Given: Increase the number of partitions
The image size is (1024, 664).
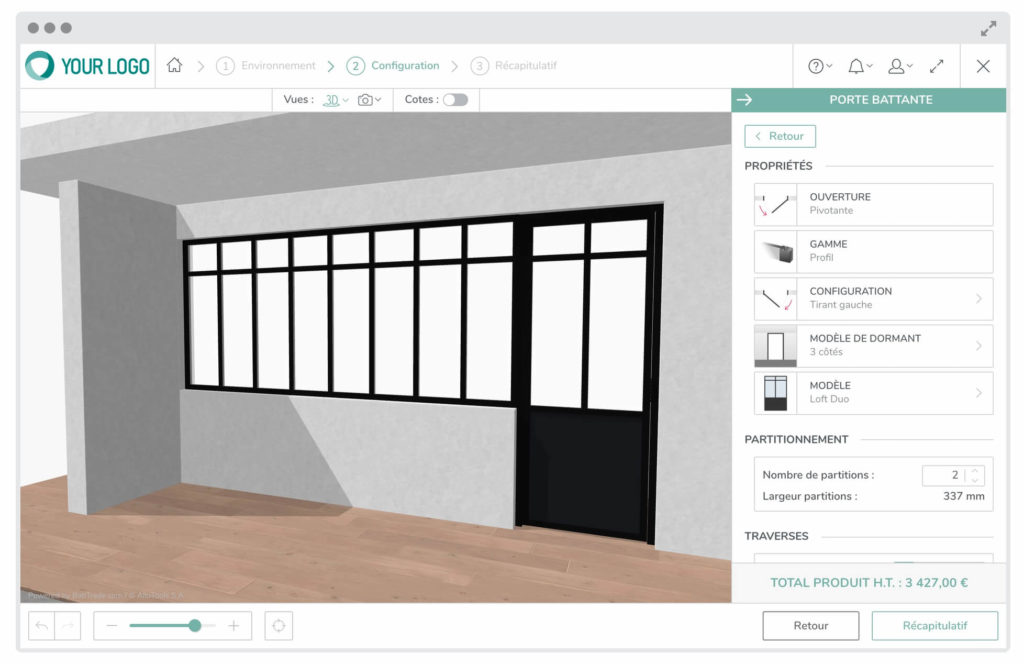Looking at the screenshot, I should (976, 471).
